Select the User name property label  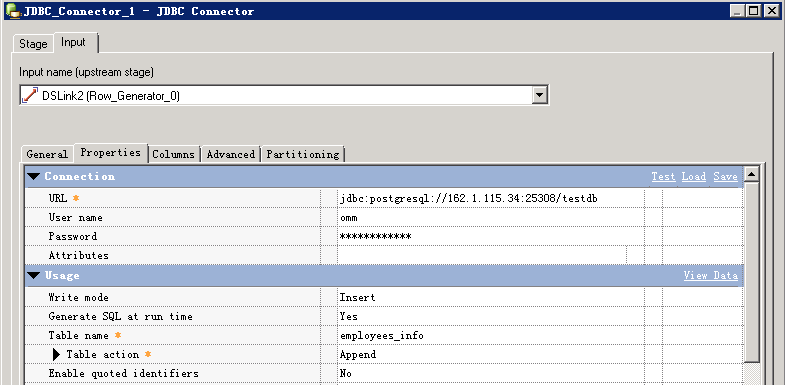(x=76, y=217)
